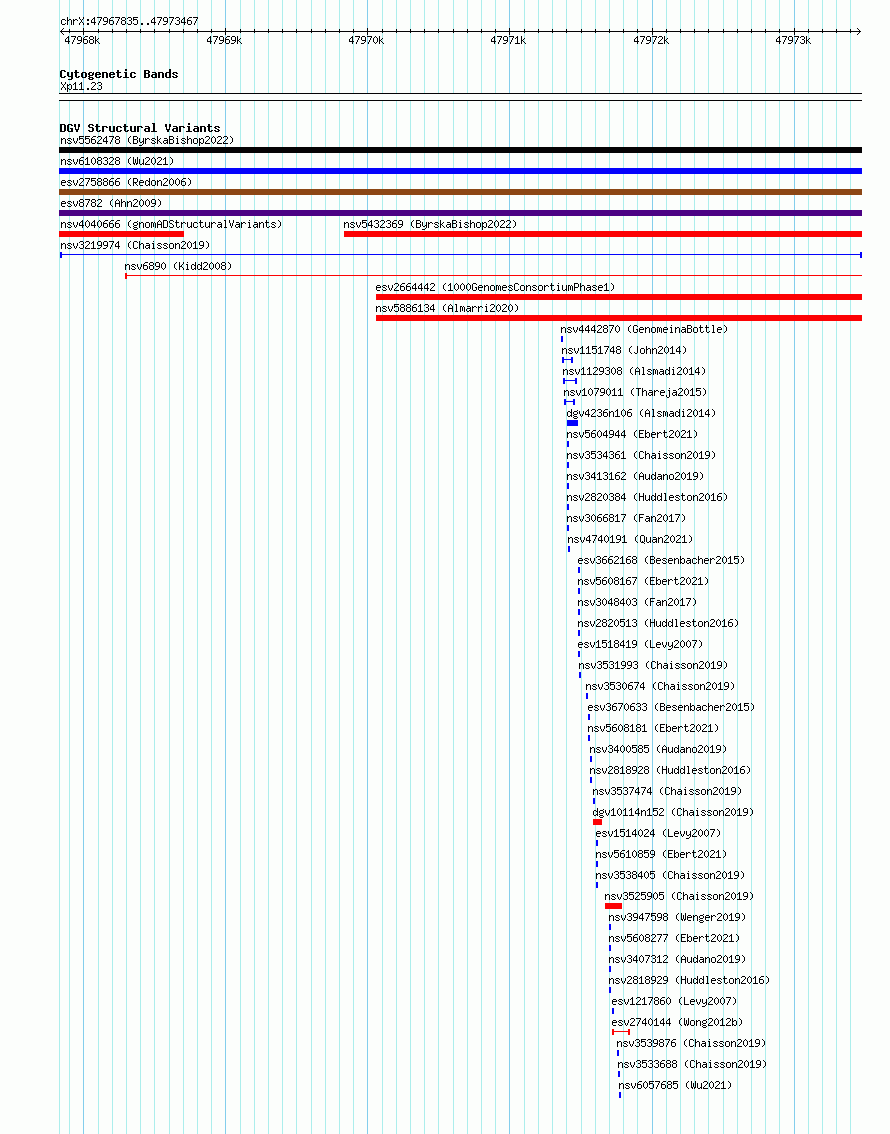Click nsv5608167 (Ebert2021) label

coord(643,581)
